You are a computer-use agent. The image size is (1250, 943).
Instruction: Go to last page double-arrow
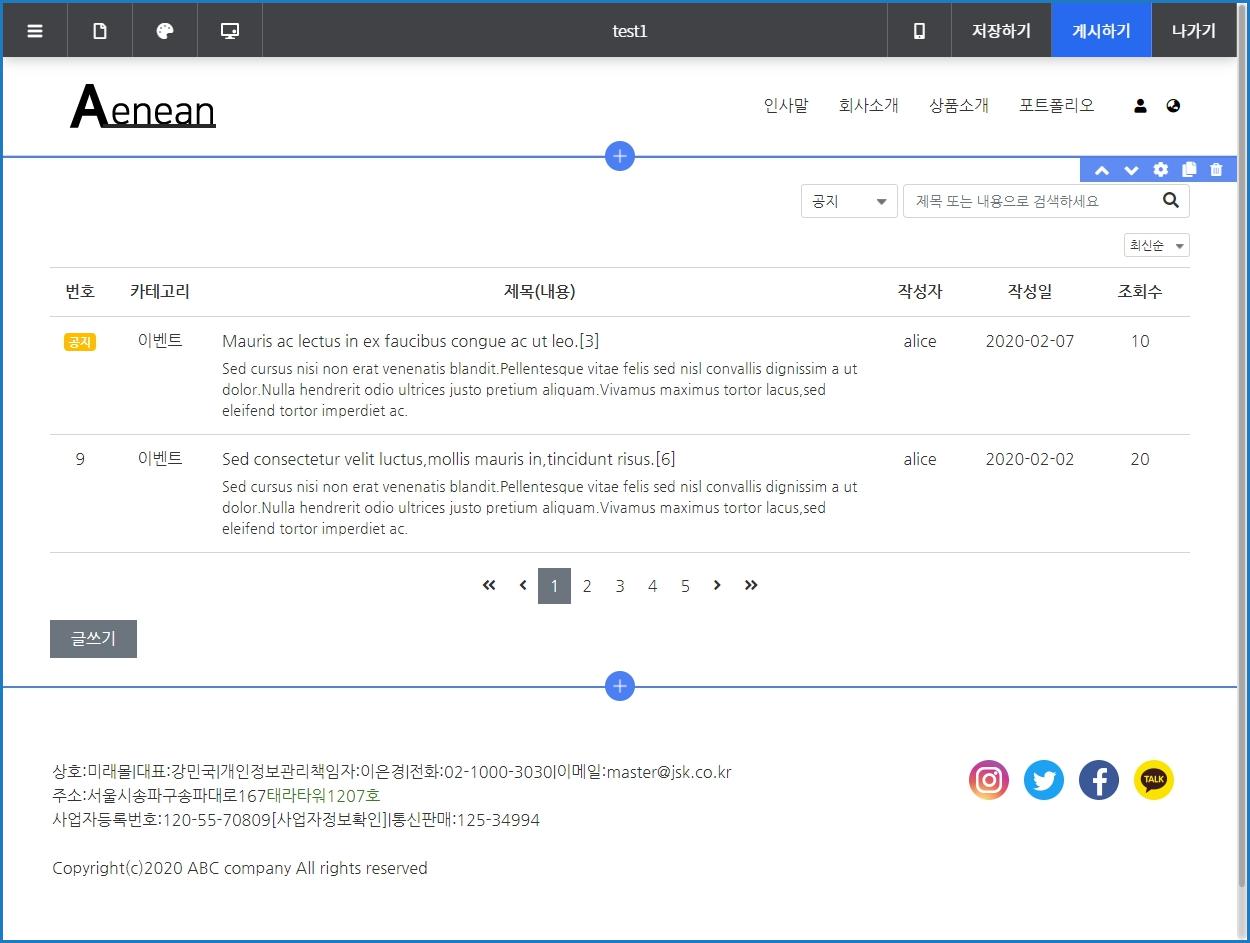pos(751,586)
